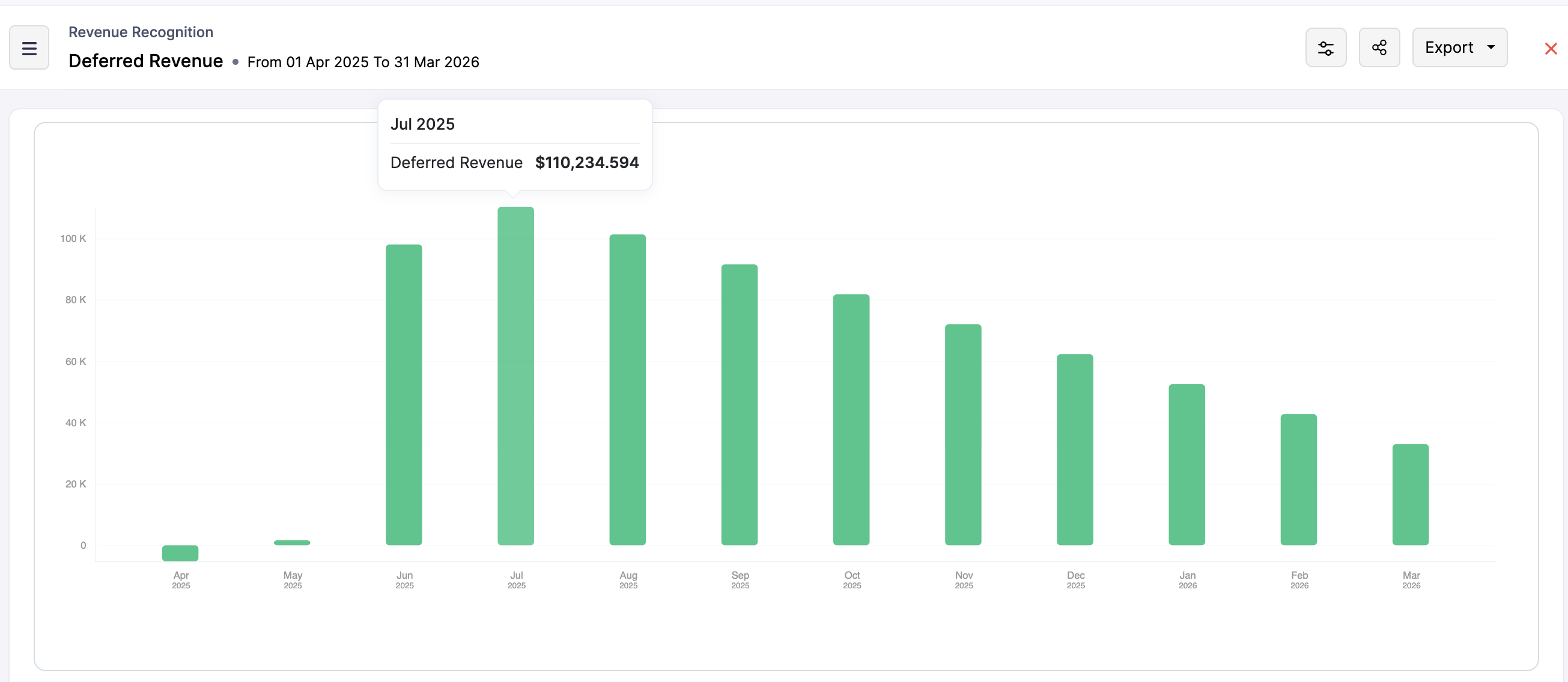Open the report customize filters icon
Screen dimensions: 1568x682
click(x=1325, y=47)
